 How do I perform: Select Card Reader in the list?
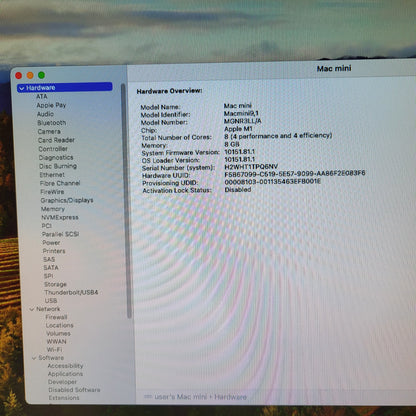pyautogui.click(x=56, y=140)
